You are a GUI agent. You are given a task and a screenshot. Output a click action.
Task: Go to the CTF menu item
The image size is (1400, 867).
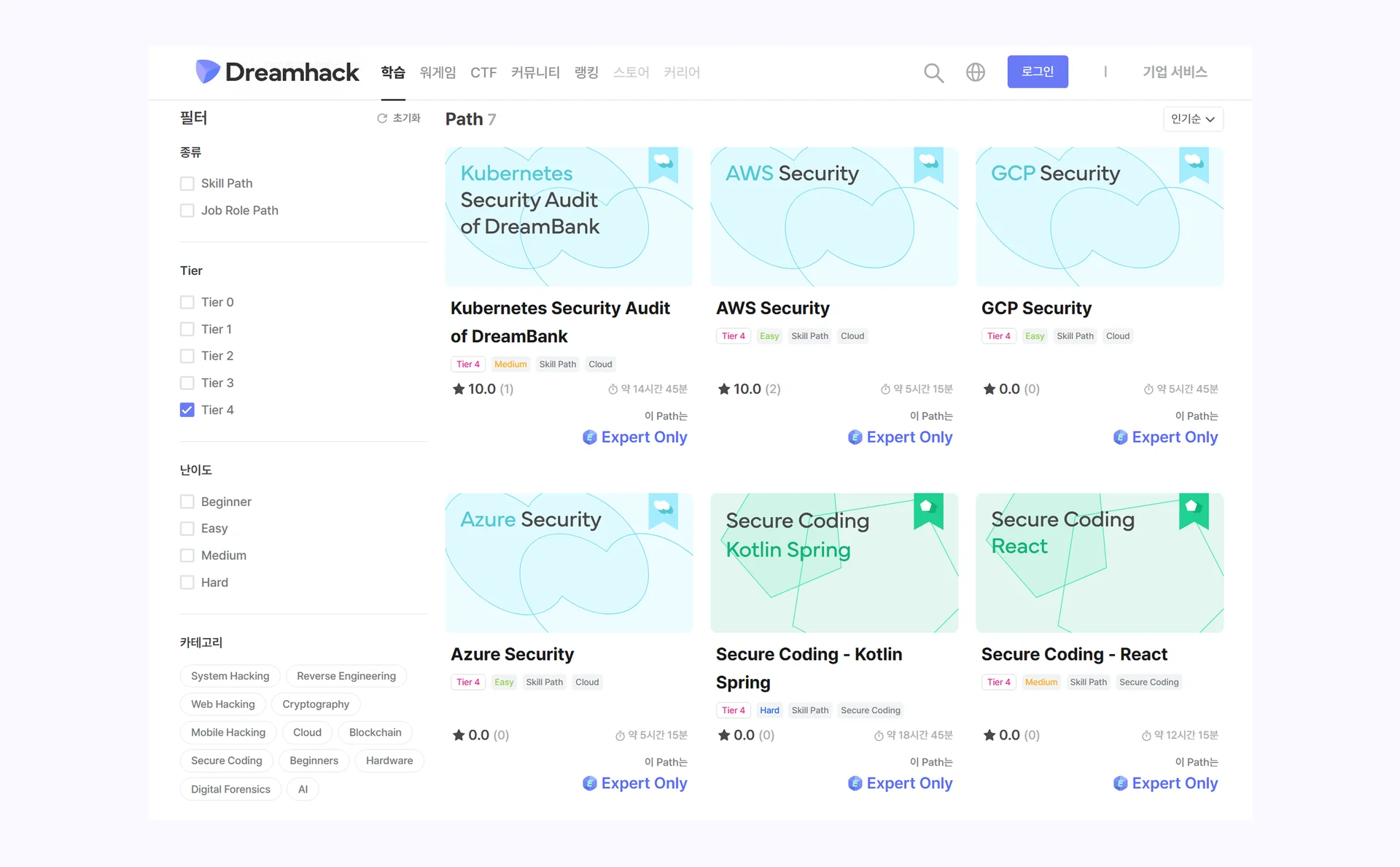[483, 72]
